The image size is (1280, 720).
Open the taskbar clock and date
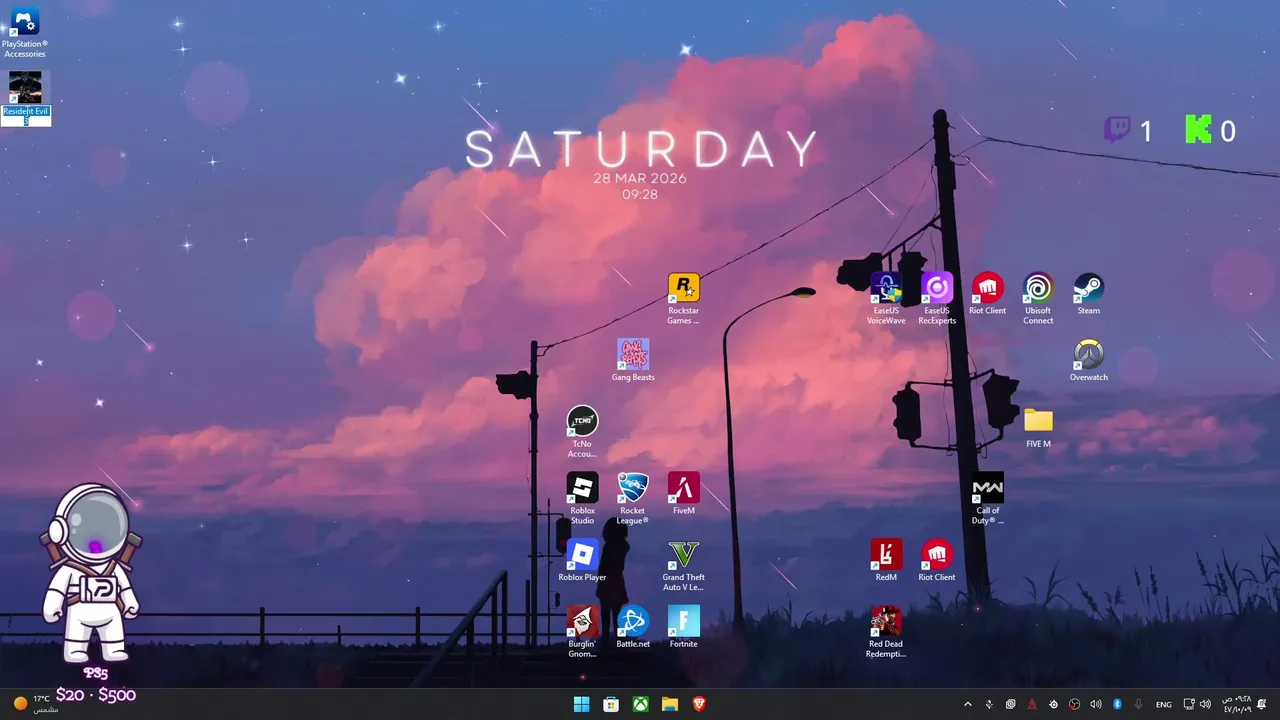point(1237,704)
